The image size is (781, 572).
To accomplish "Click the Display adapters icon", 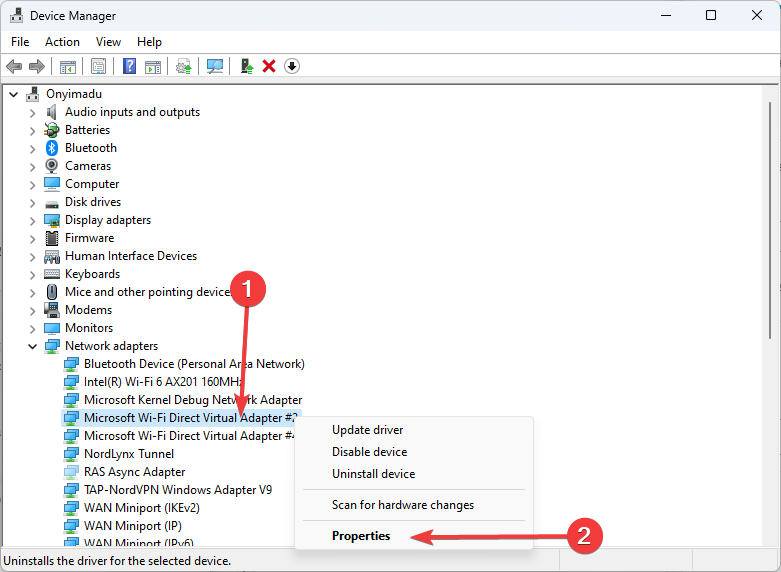I will (x=52, y=220).
